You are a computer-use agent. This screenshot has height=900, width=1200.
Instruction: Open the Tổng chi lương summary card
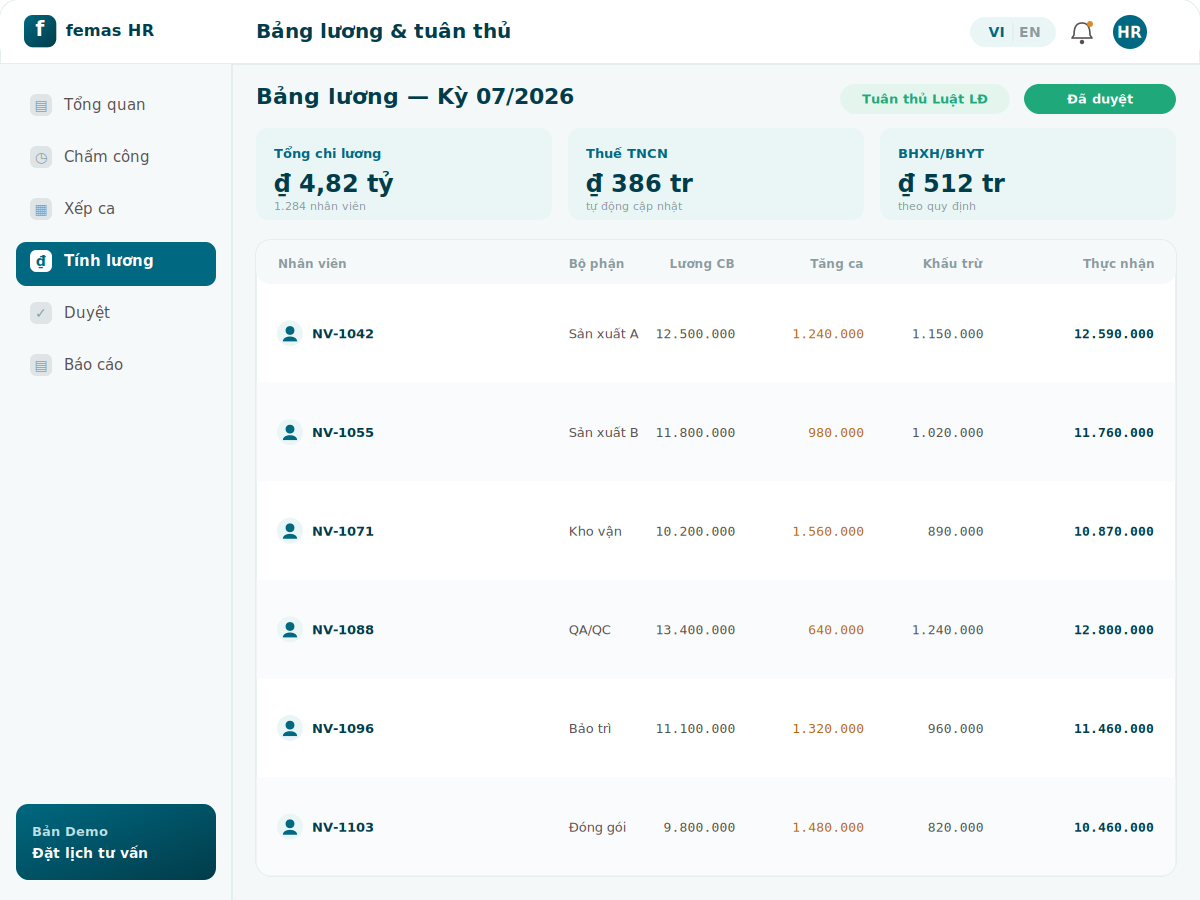[404, 174]
